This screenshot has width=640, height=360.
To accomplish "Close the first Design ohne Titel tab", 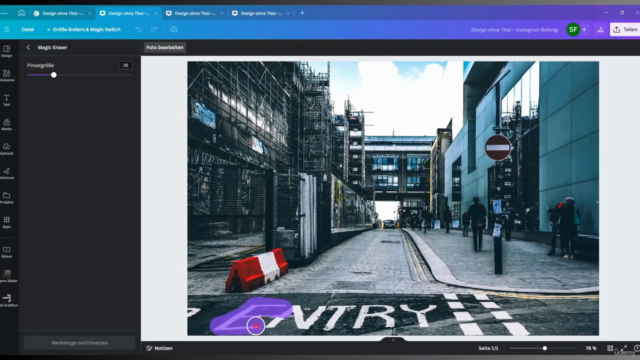I will coord(89,13).
